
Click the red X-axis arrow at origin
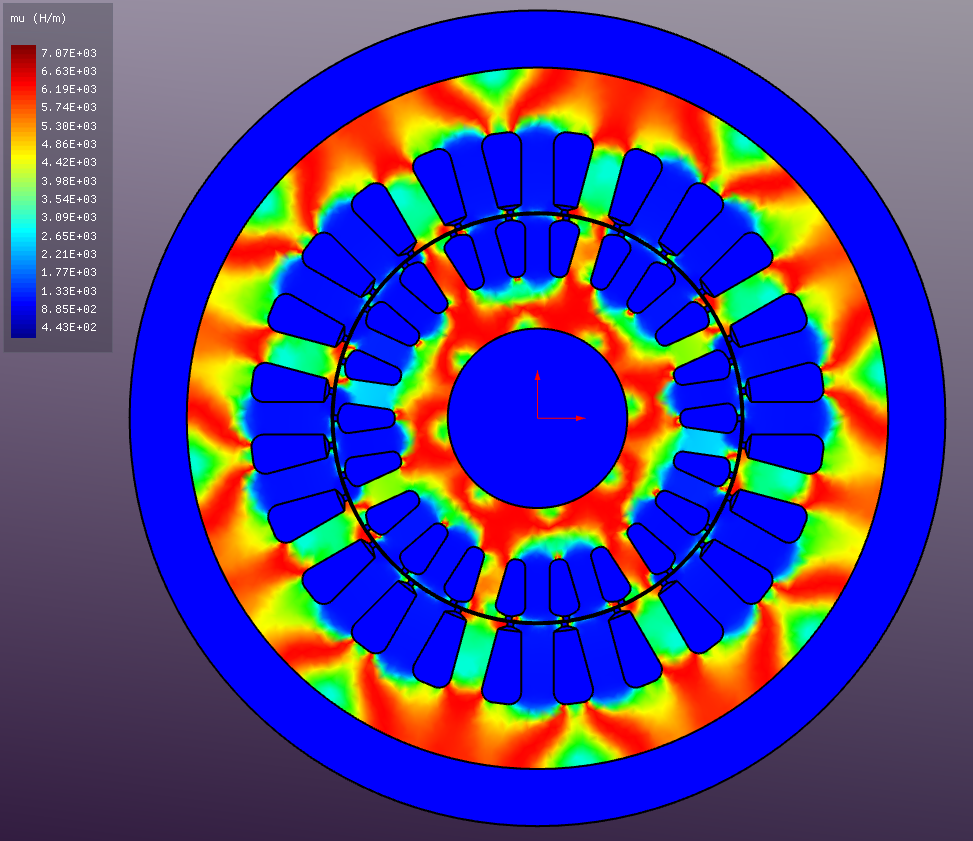(x=582, y=418)
